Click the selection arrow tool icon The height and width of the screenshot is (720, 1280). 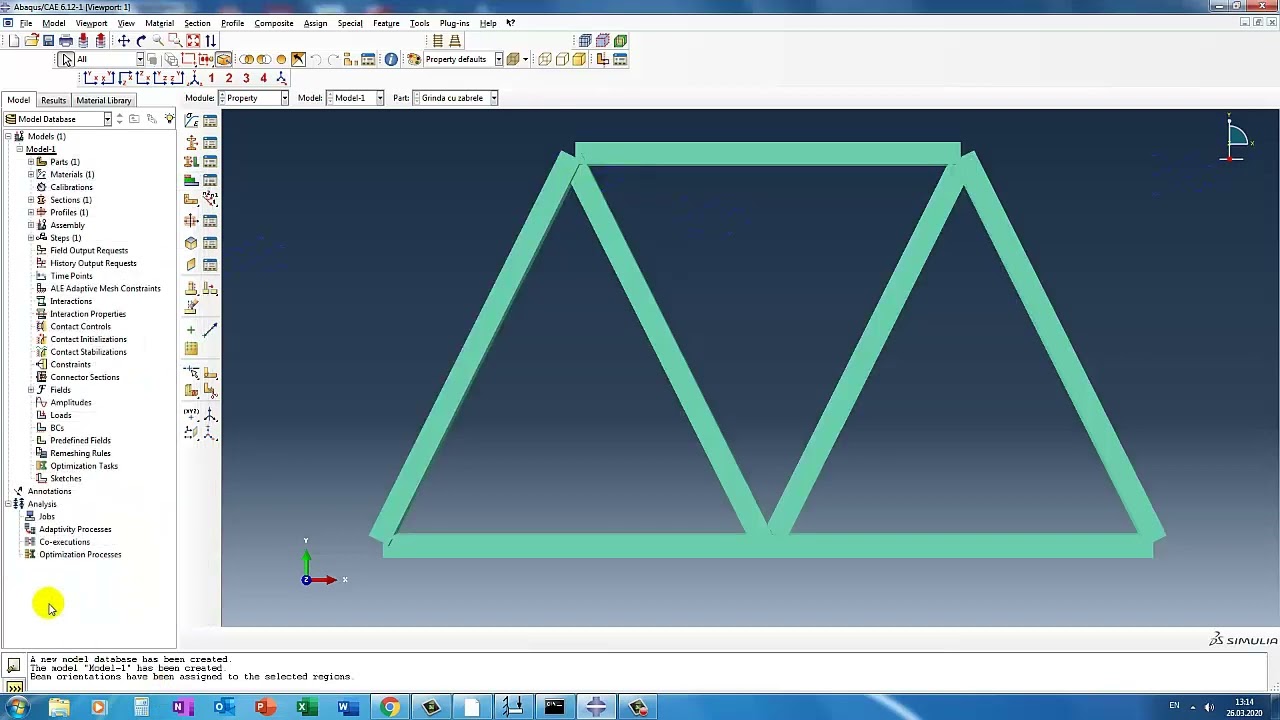point(66,59)
